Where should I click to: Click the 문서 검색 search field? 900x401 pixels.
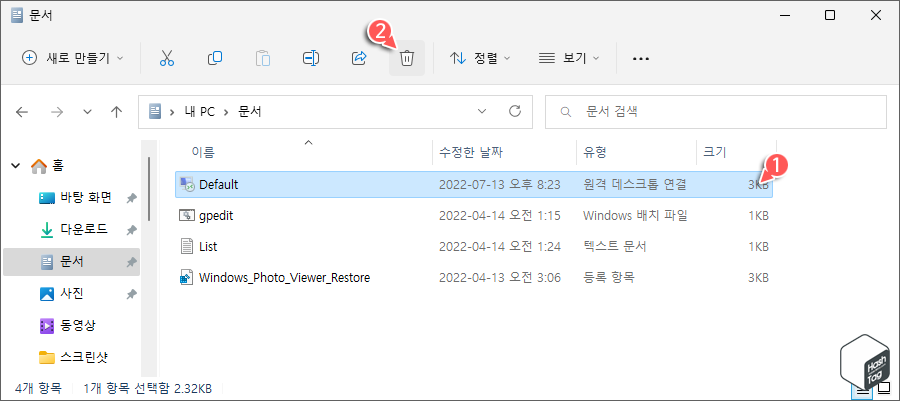point(717,111)
